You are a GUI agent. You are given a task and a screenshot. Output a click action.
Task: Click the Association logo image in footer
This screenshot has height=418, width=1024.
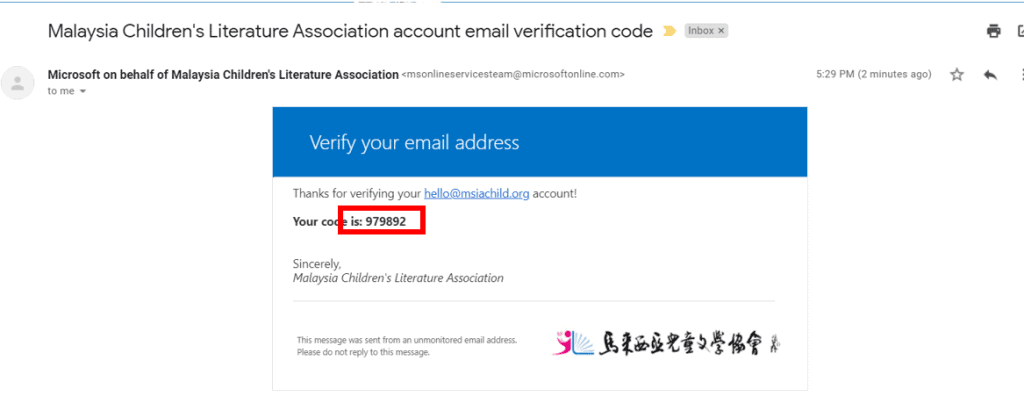pos(666,345)
